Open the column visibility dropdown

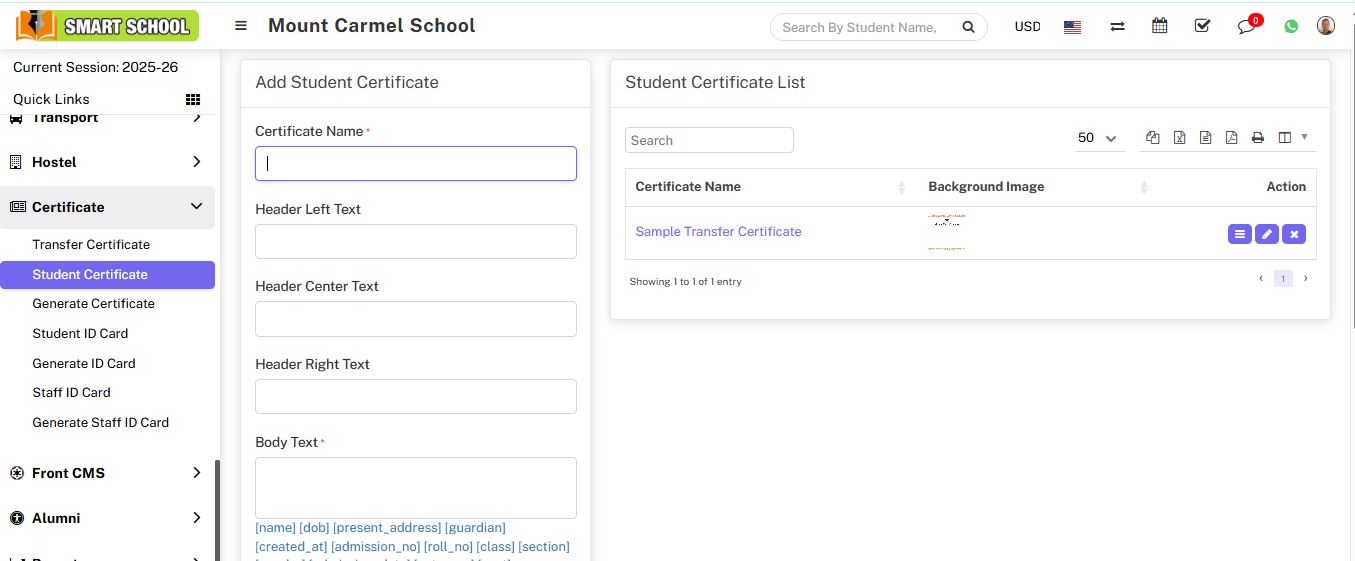pos(1292,138)
